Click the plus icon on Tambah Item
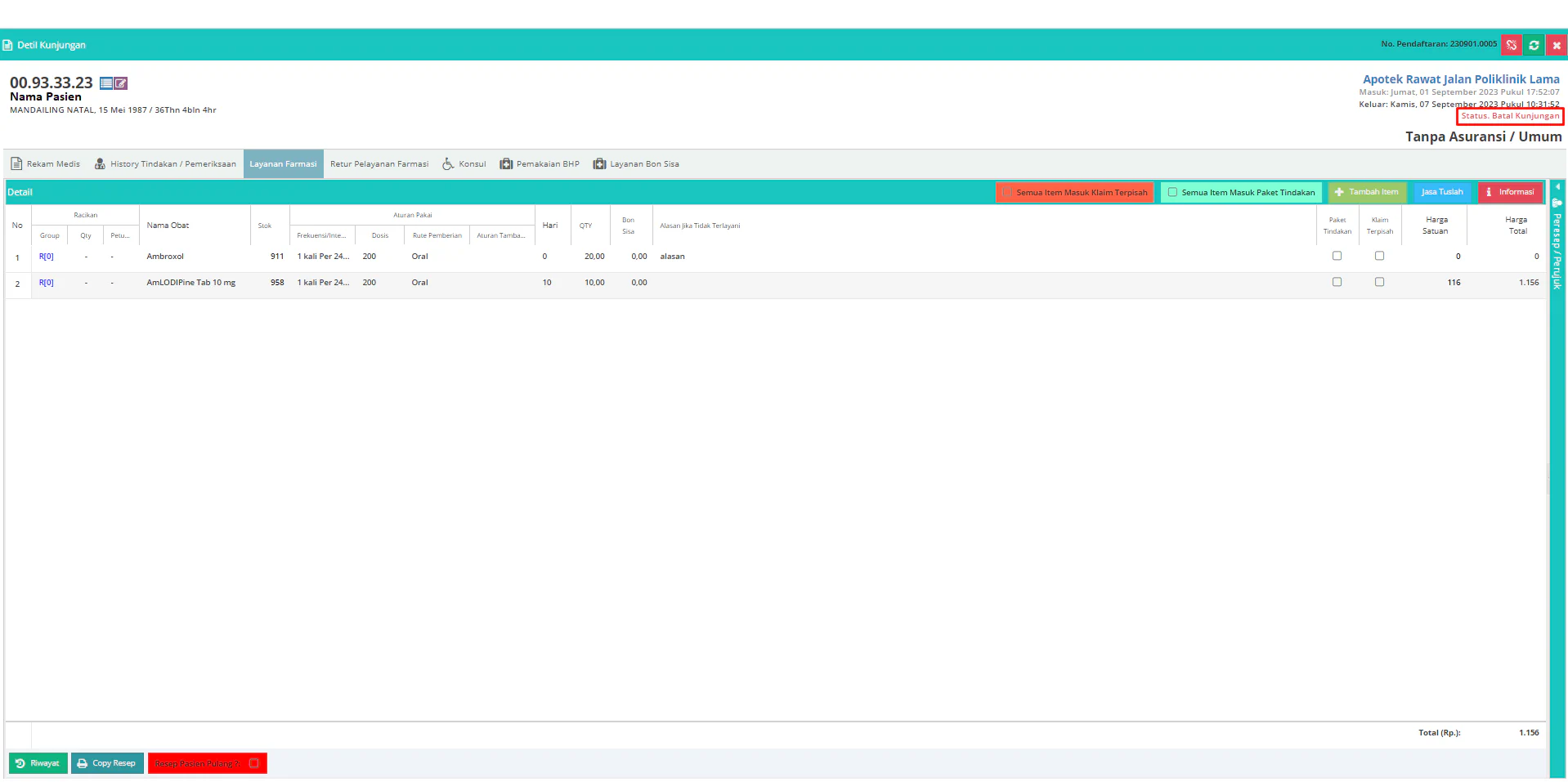Image resolution: width=1568 pixels, height=782 pixels. point(1339,193)
